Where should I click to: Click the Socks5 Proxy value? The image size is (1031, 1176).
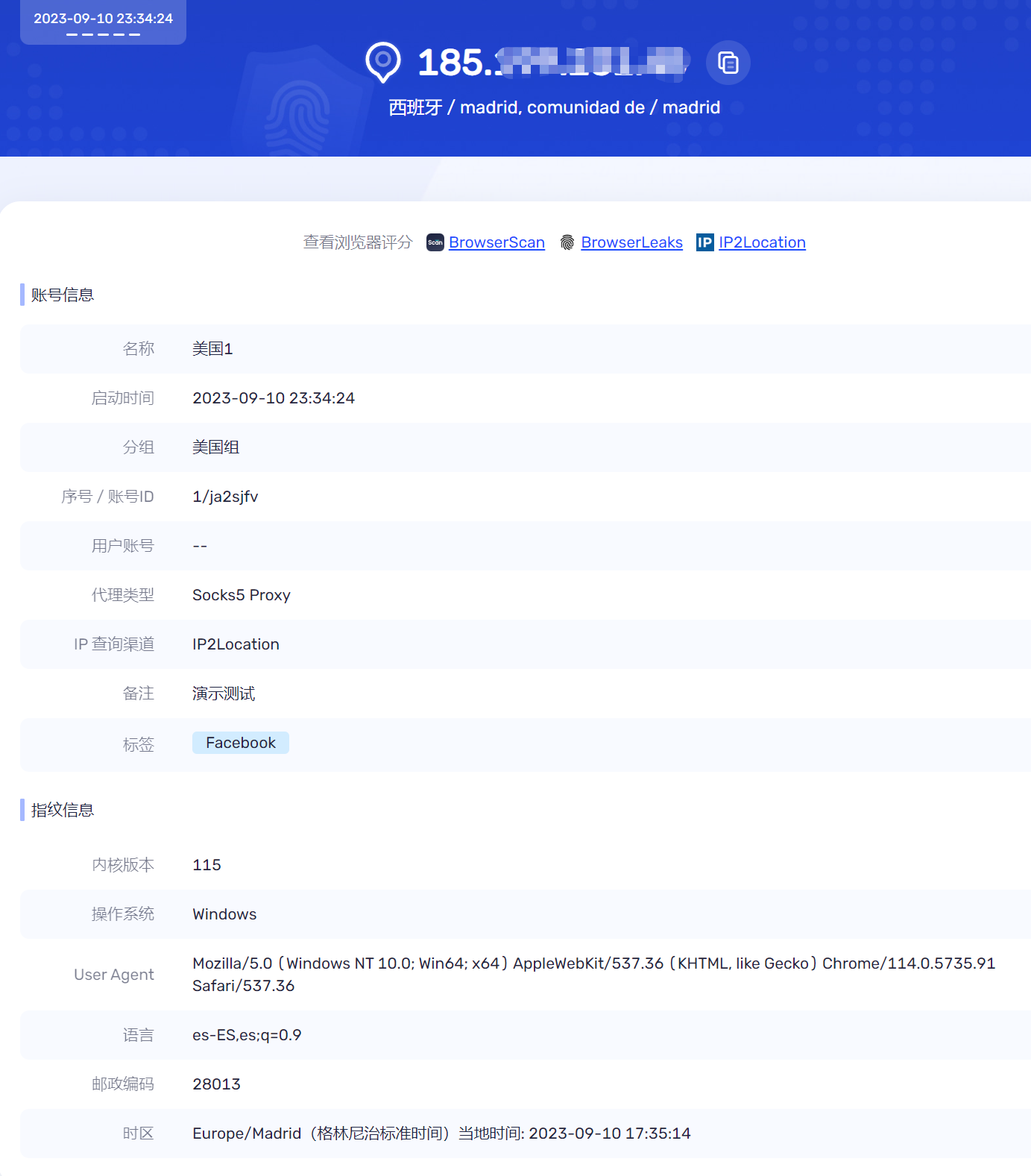[241, 595]
